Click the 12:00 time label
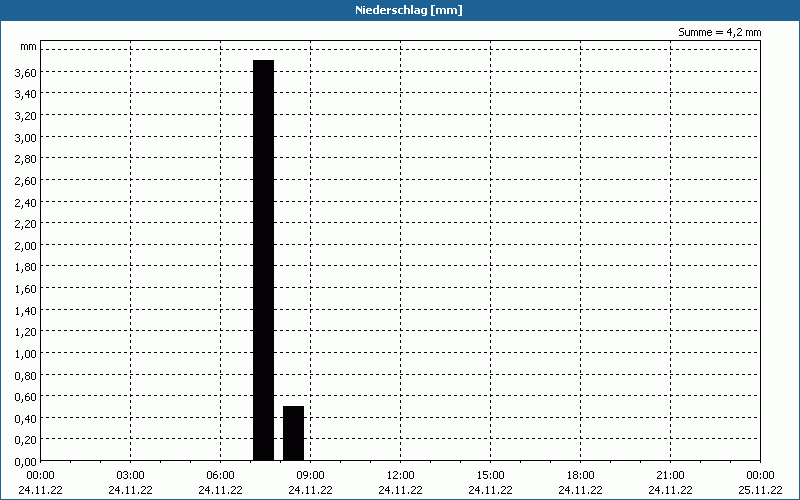Viewport: 800px width, 500px height. (x=401, y=476)
